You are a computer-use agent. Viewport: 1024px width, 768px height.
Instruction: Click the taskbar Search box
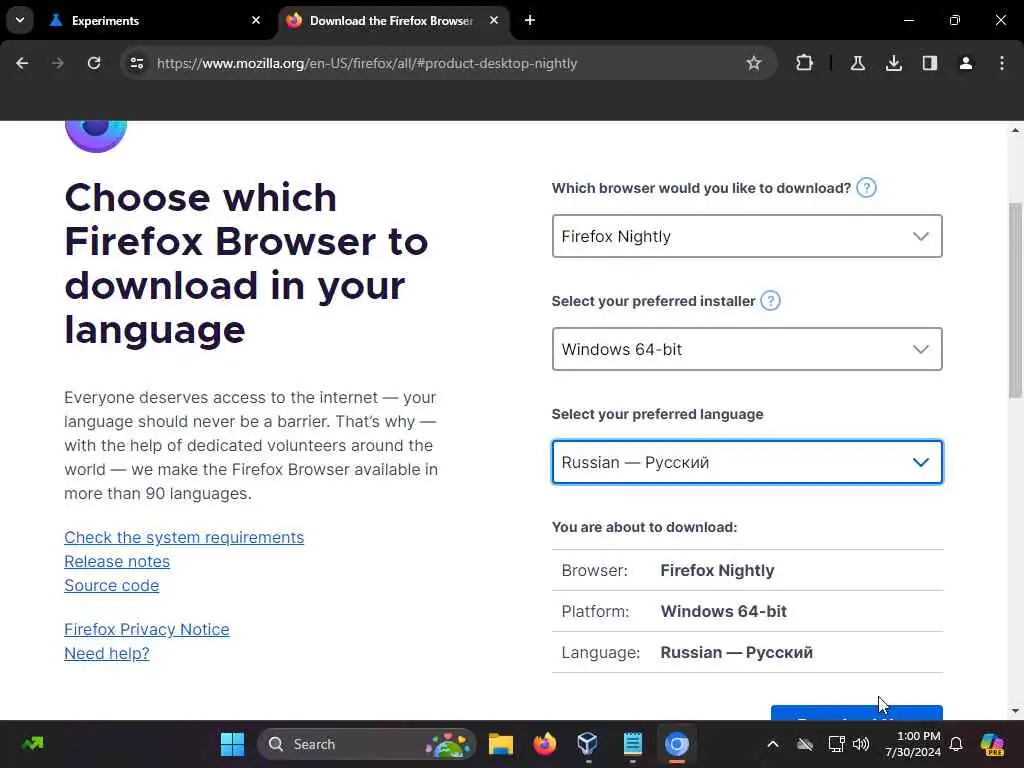[x=366, y=744]
